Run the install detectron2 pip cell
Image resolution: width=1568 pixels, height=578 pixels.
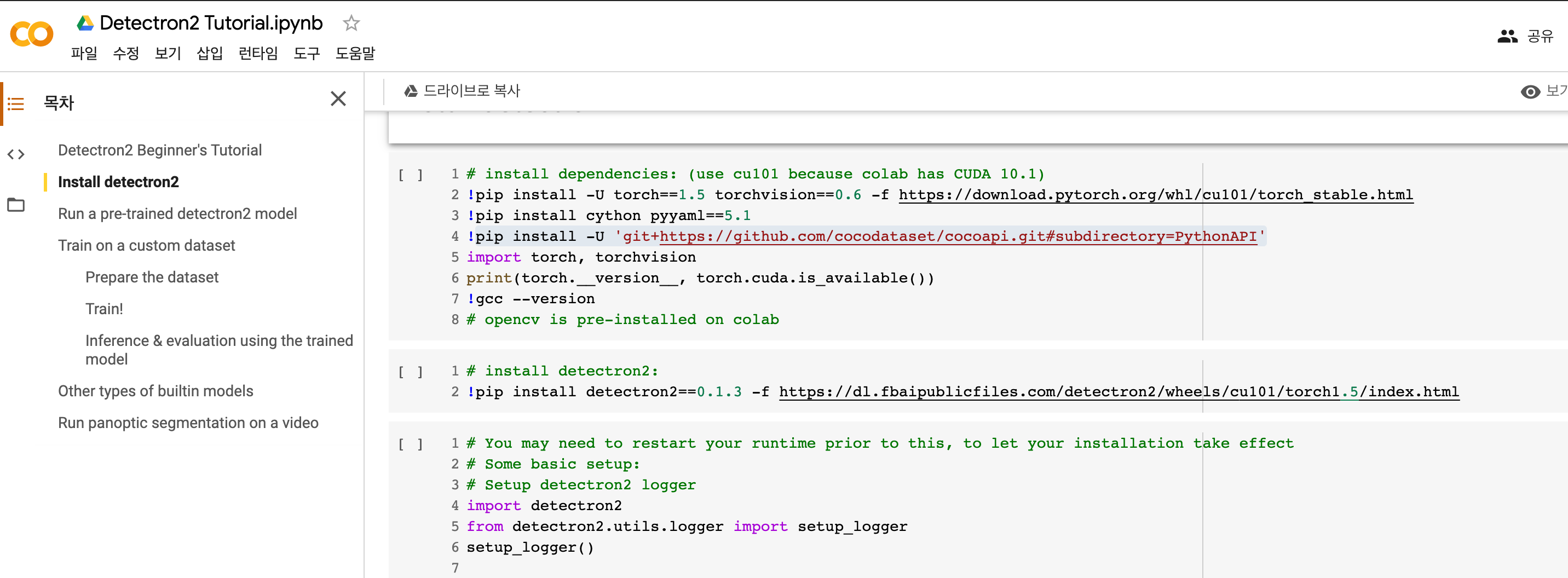click(410, 372)
